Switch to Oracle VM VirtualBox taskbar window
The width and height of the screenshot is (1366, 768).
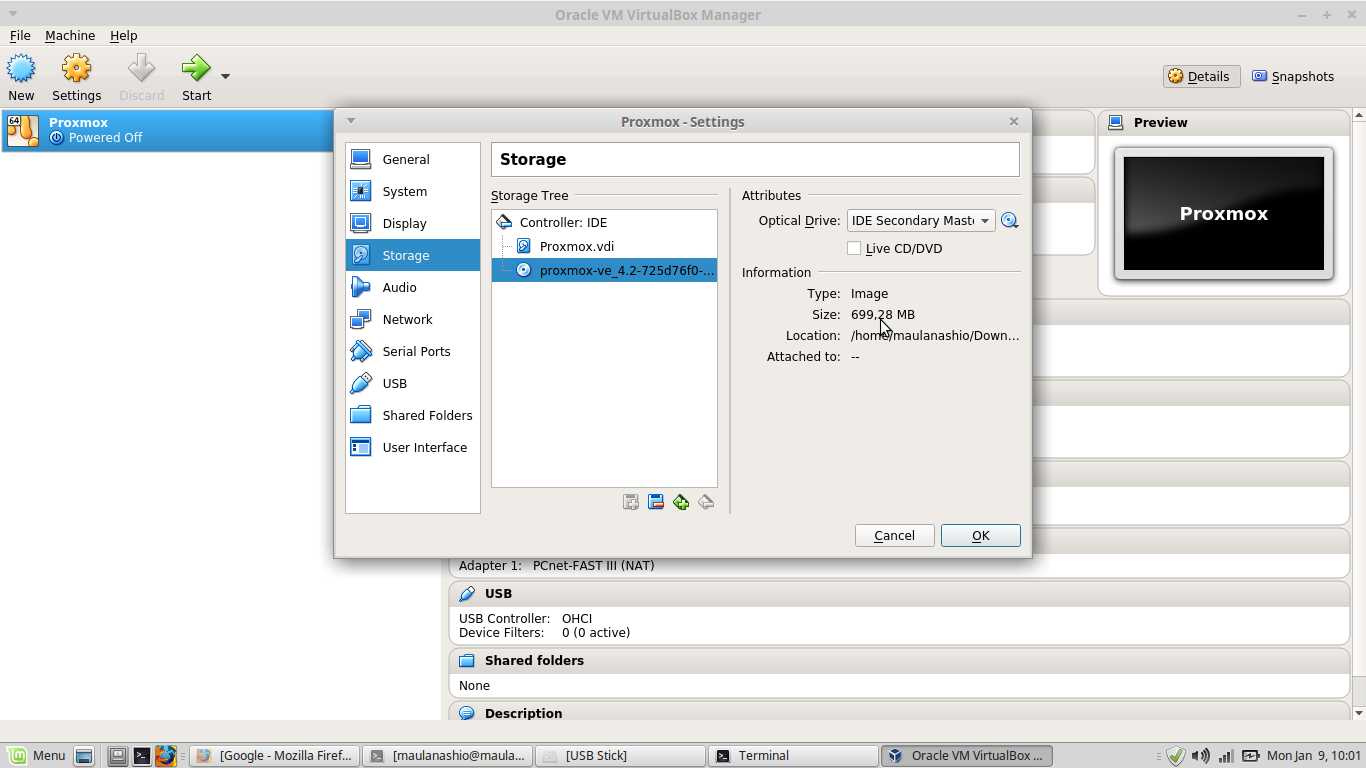pyautogui.click(x=966, y=755)
